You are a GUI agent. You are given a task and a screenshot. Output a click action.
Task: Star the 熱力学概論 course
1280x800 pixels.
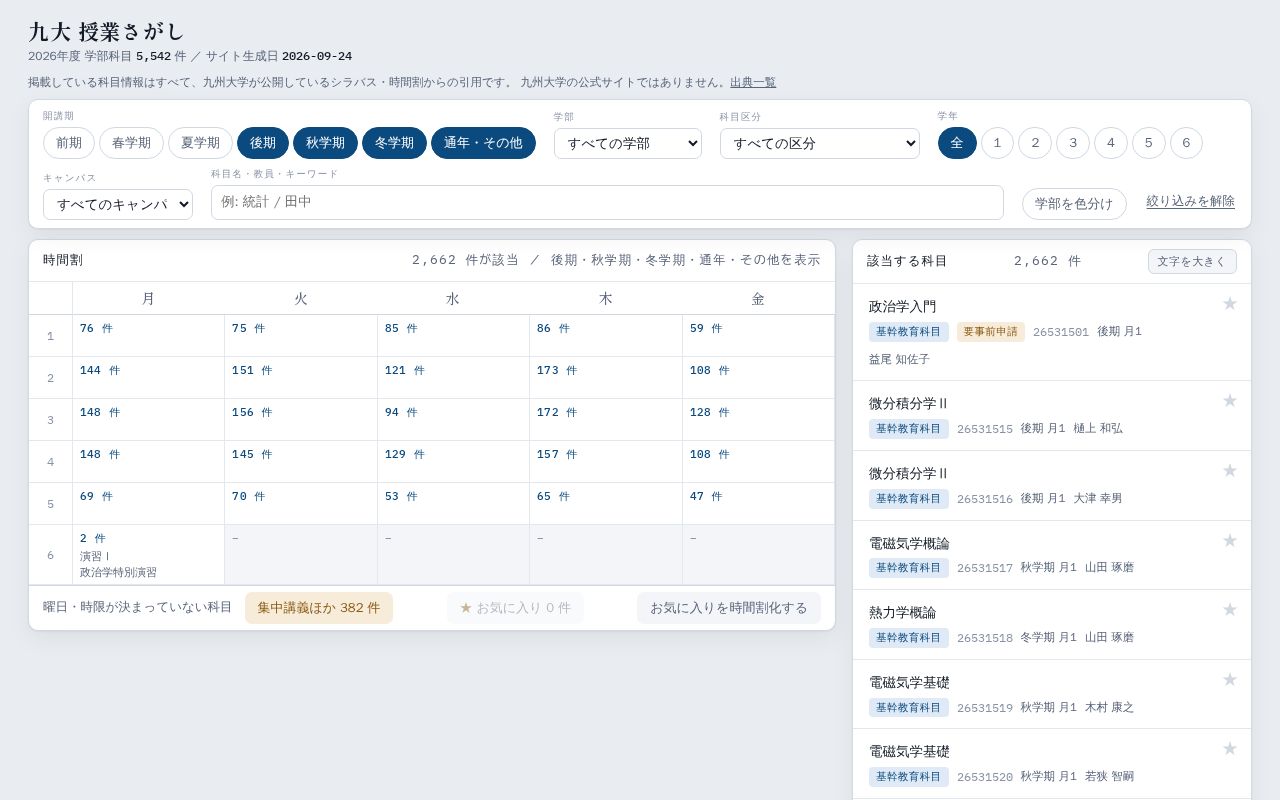coord(1230,609)
